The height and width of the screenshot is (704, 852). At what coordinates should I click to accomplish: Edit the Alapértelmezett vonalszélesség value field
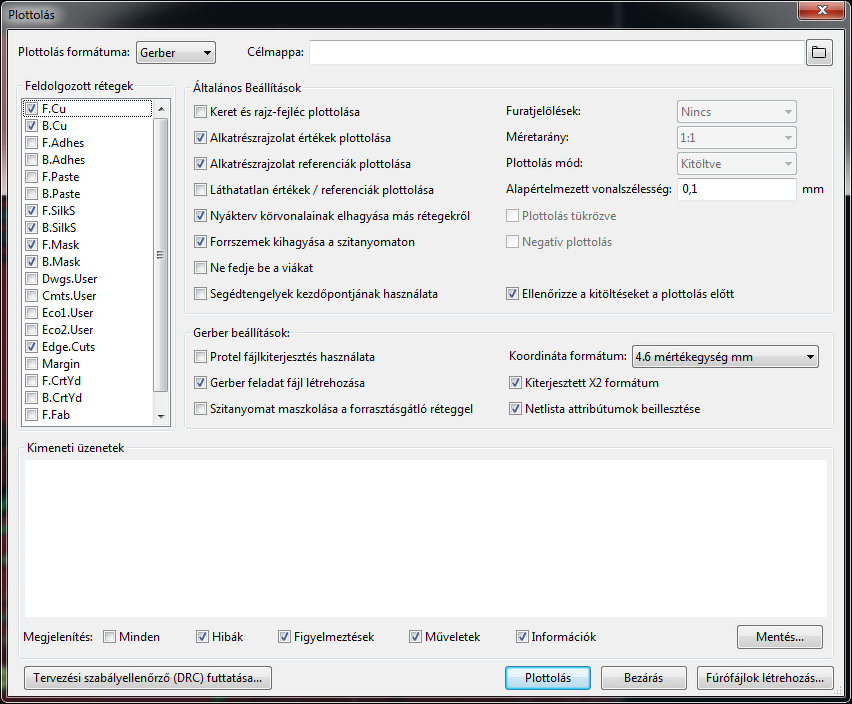pos(736,189)
